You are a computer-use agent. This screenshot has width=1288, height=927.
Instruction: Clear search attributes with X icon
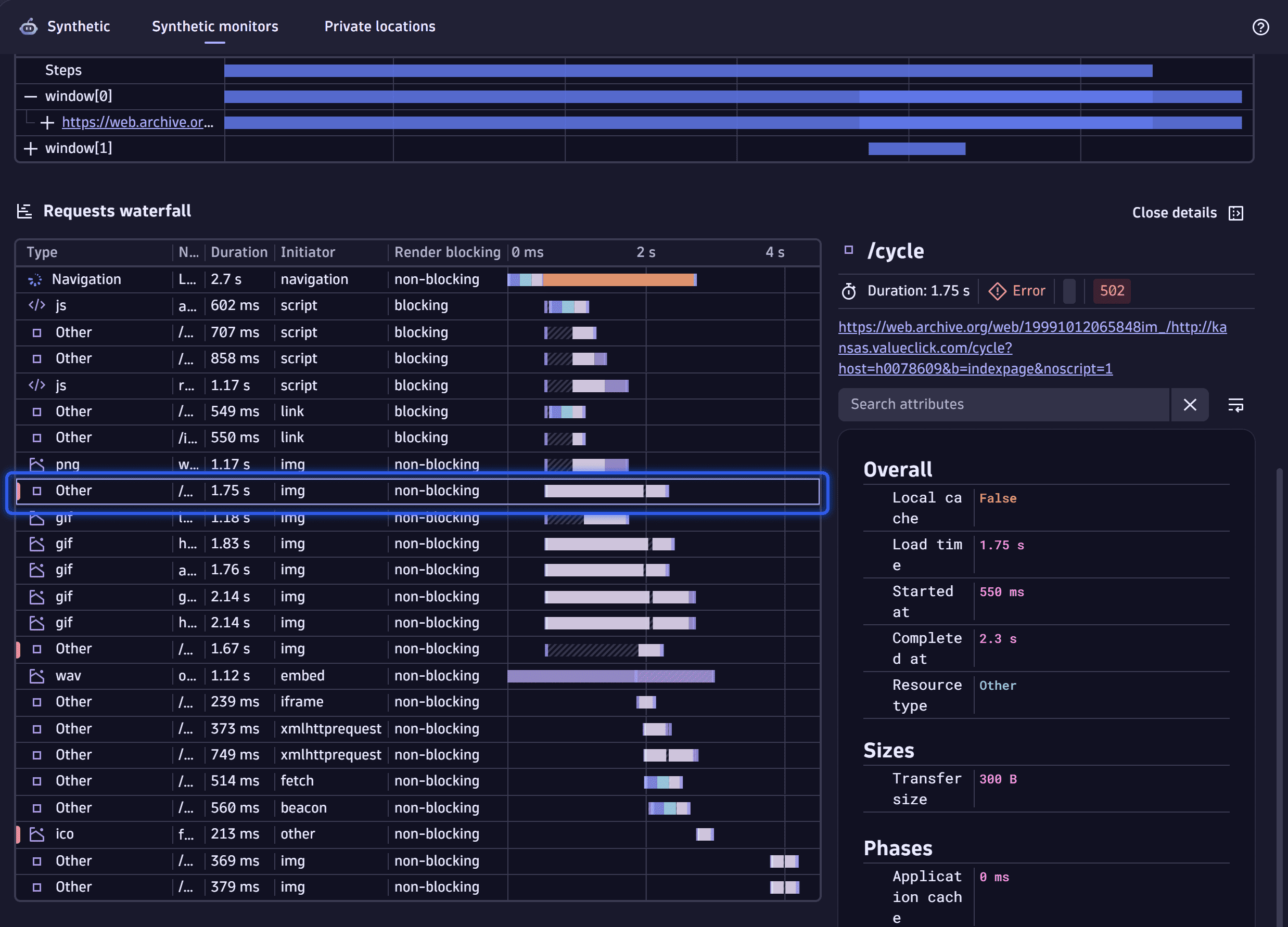pos(1190,405)
